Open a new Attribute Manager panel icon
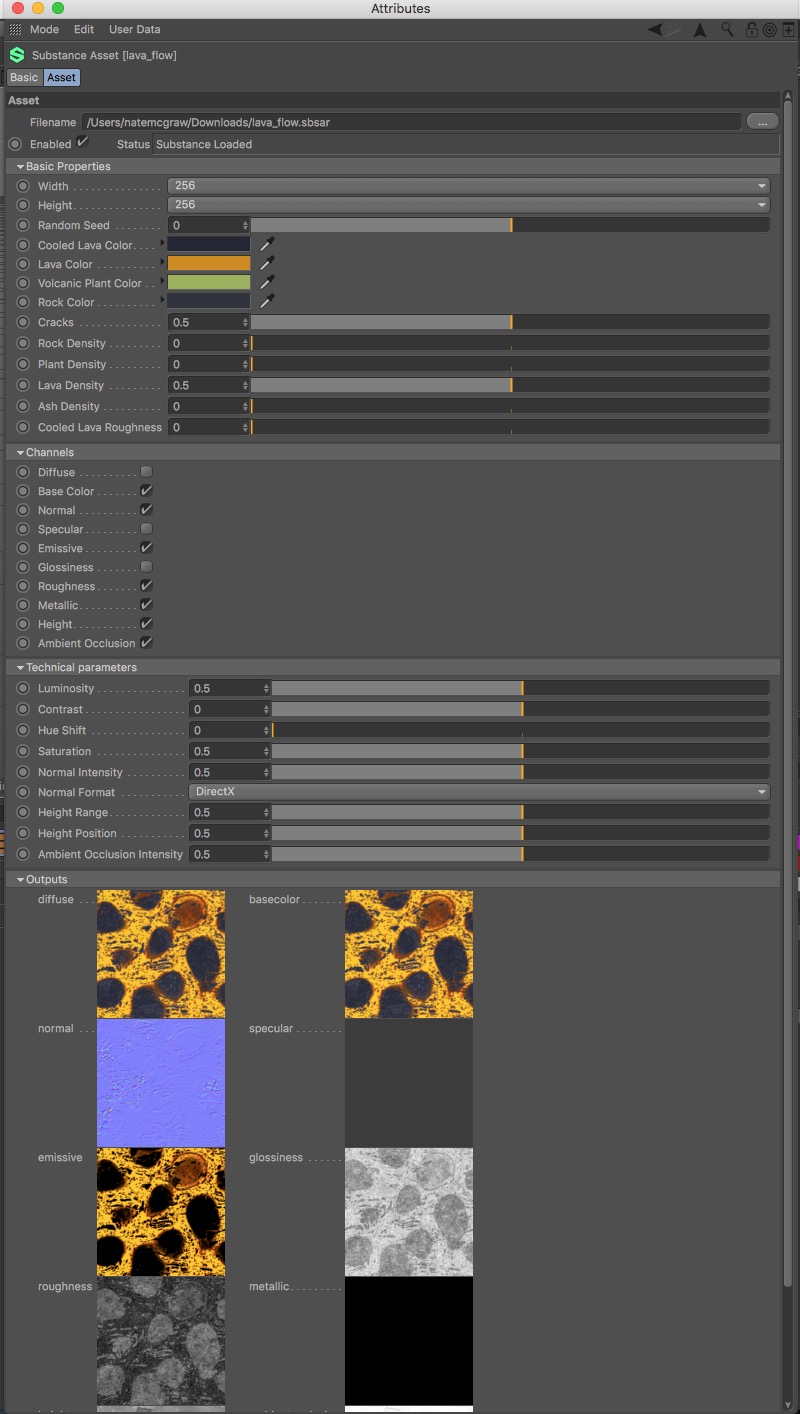The width and height of the screenshot is (800, 1414). pyautogui.click(x=788, y=30)
